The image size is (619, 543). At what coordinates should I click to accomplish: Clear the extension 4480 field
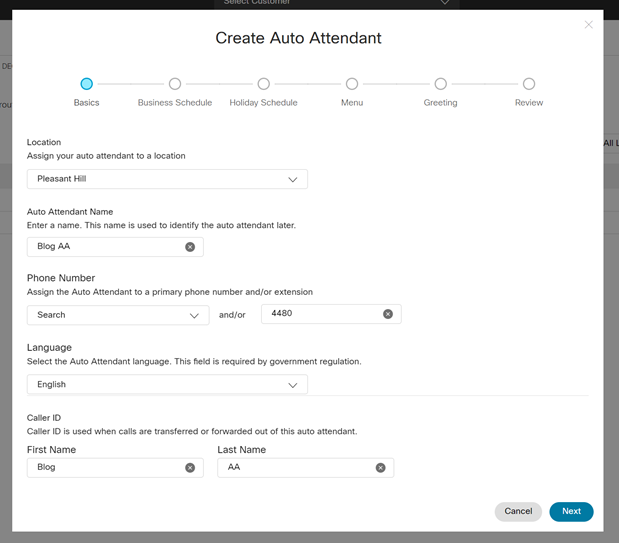click(x=388, y=314)
